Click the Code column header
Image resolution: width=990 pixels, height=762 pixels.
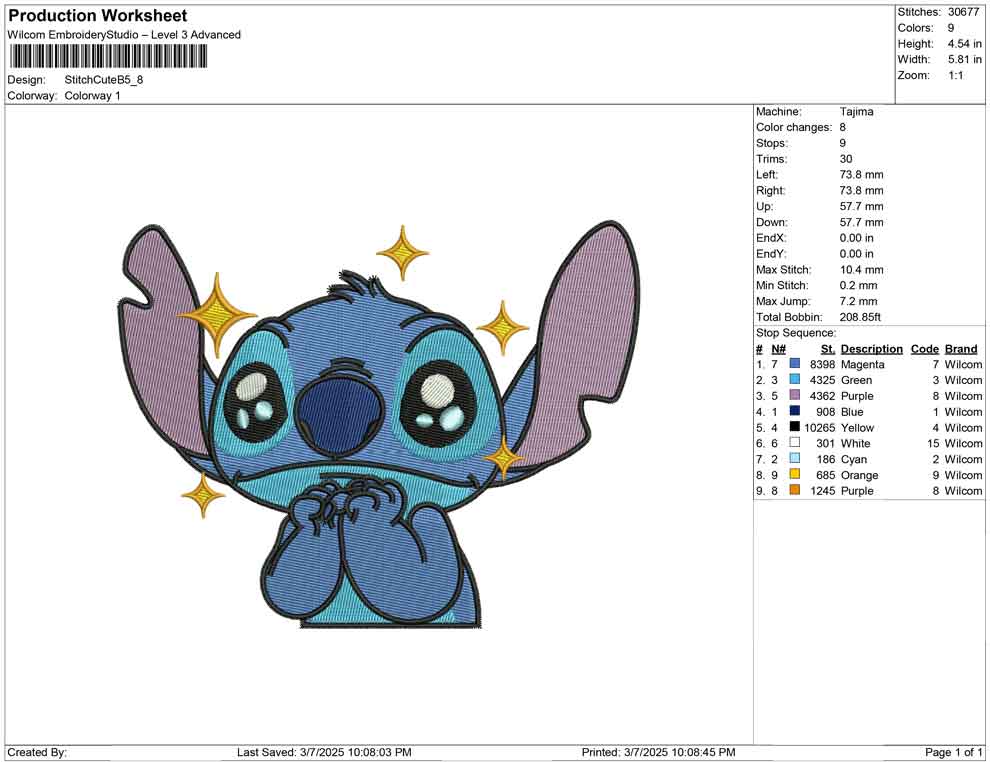tap(925, 349)
